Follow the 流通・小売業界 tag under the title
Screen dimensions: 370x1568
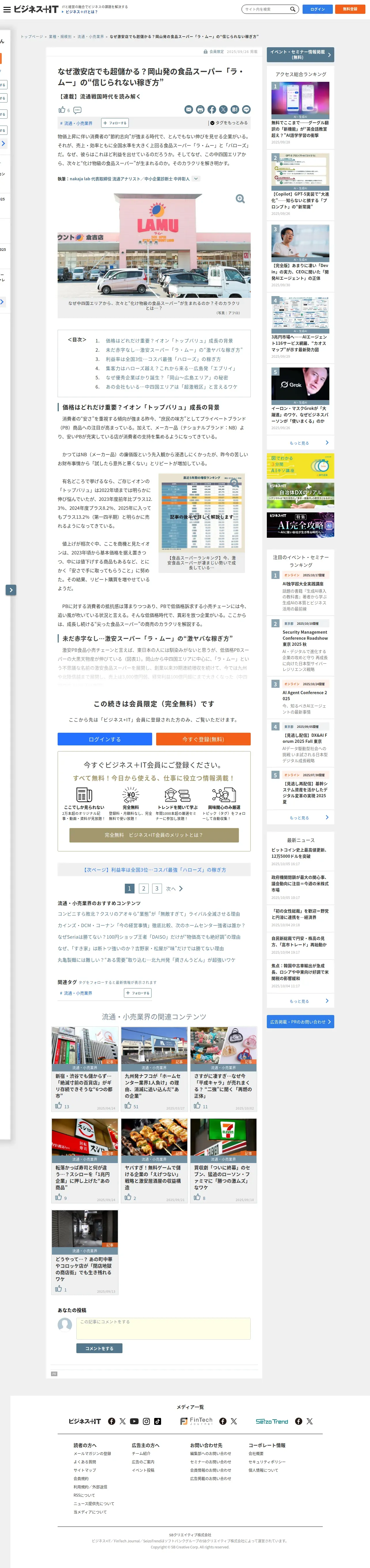coord(116,123)
